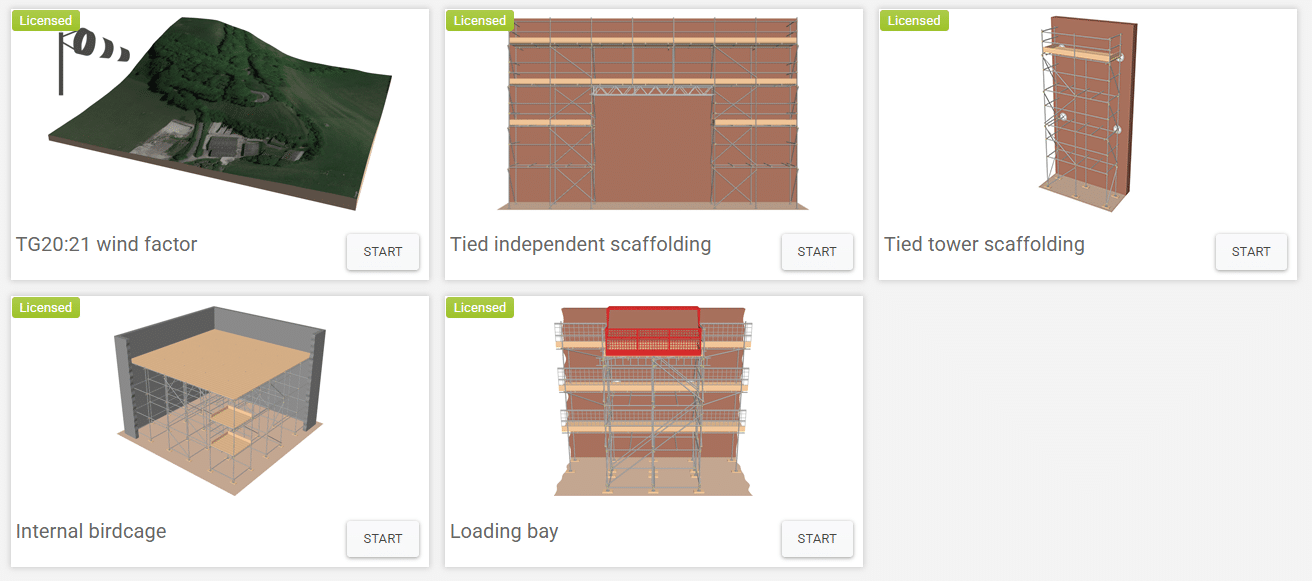
Task: Click the "Loading bay" title text
Action: pos(504,531)
